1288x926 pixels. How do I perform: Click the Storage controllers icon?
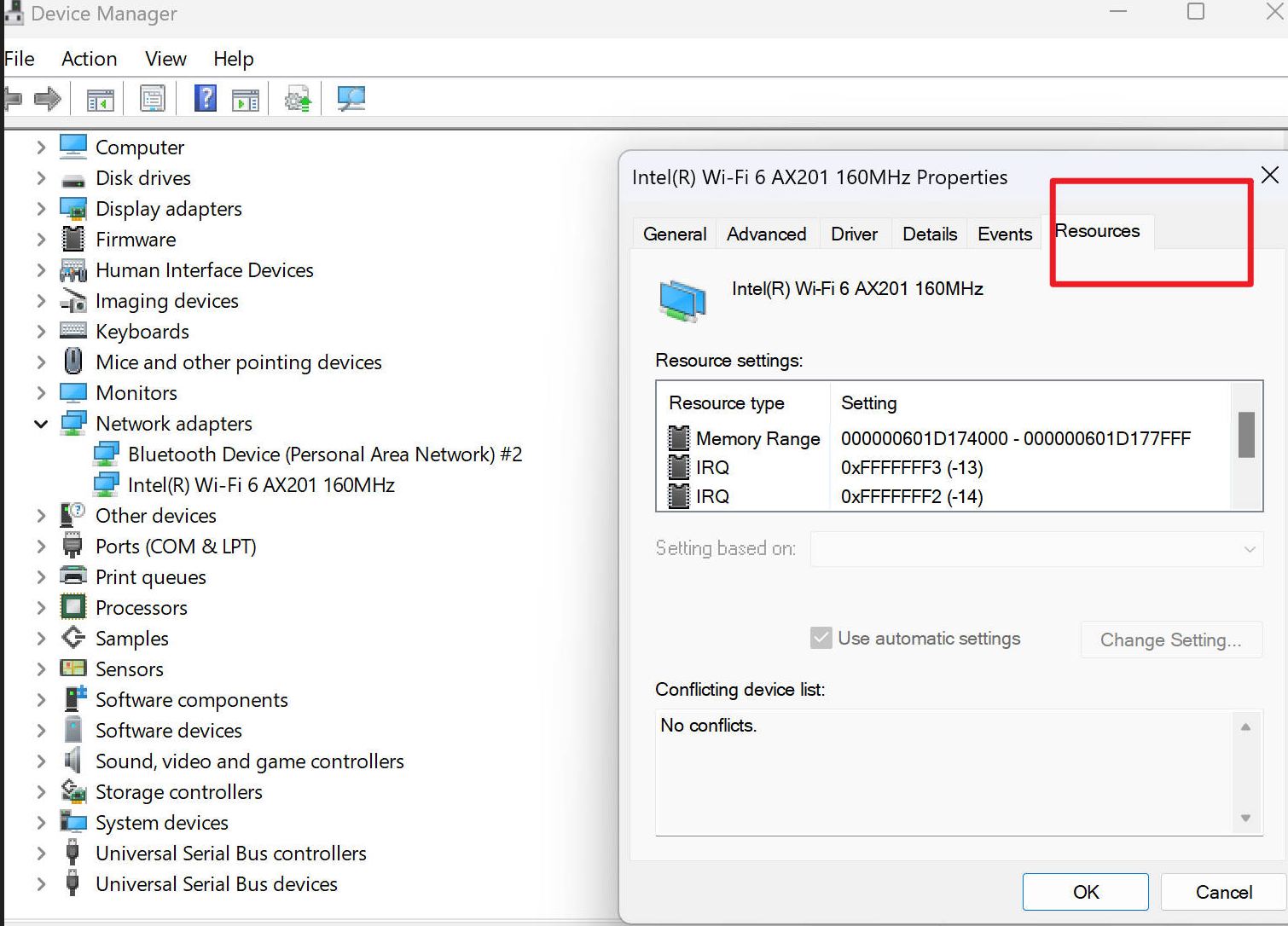[73, 791]
